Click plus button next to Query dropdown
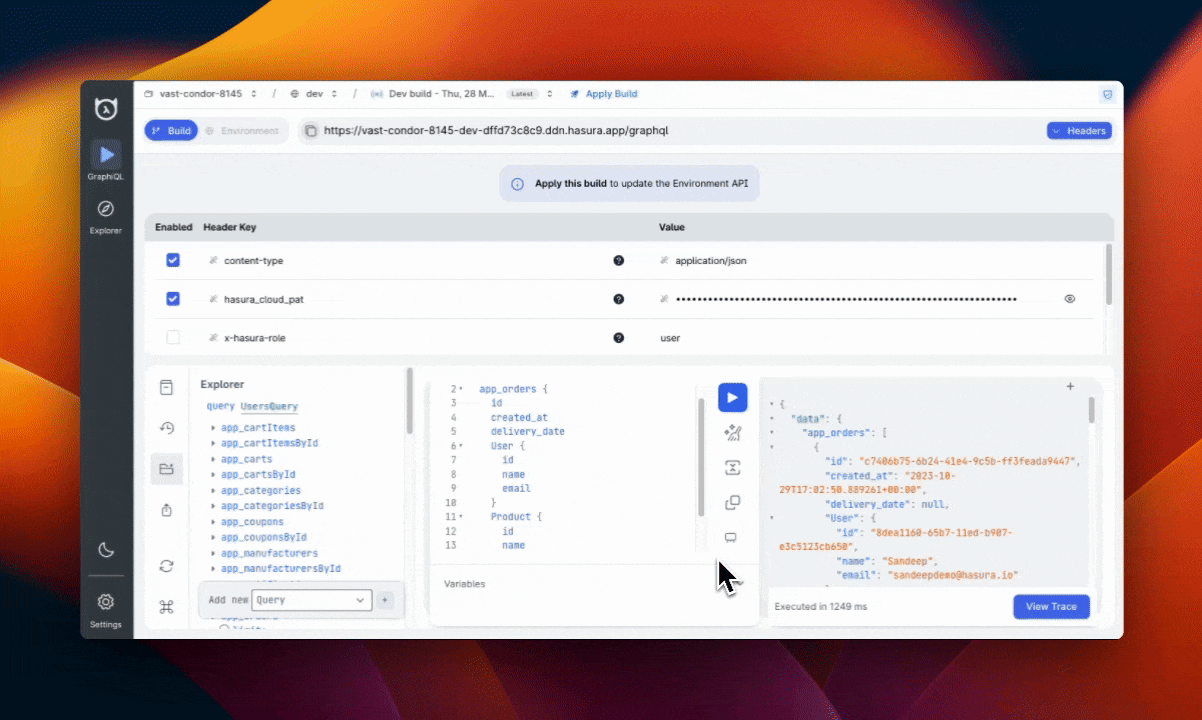 tap(386, 600)
